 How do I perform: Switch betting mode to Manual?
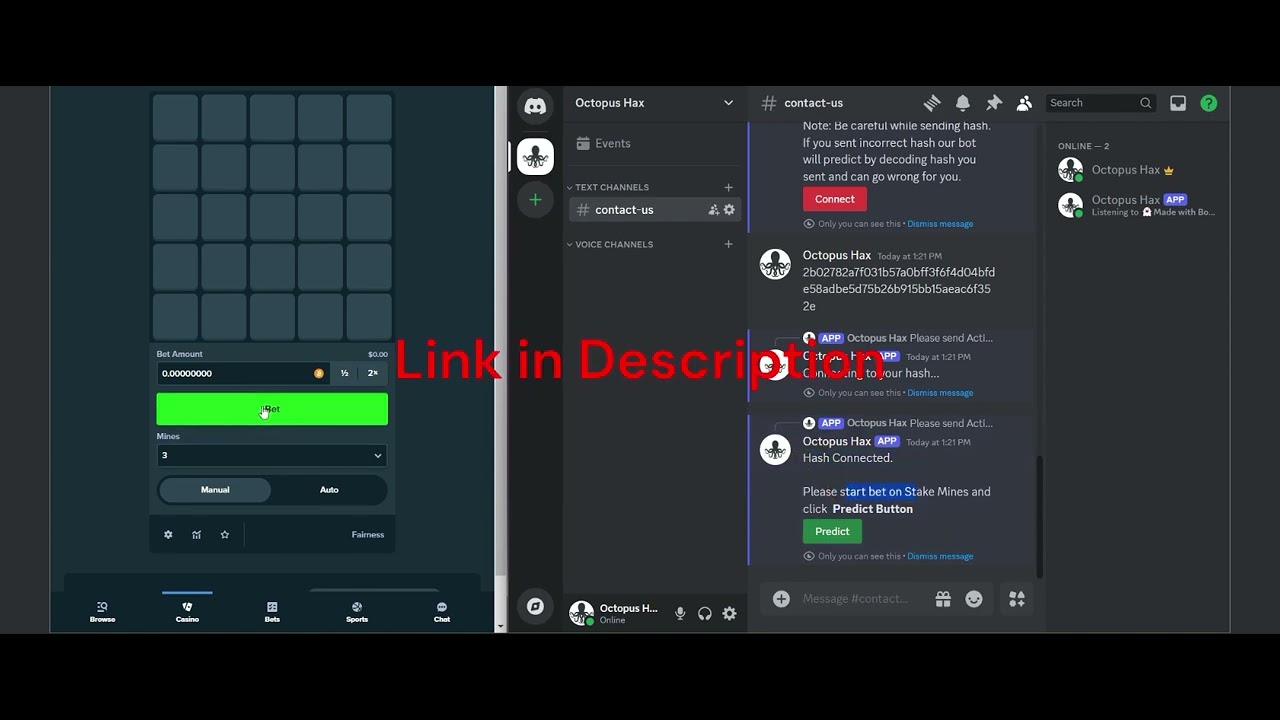[x=215, y=490]
